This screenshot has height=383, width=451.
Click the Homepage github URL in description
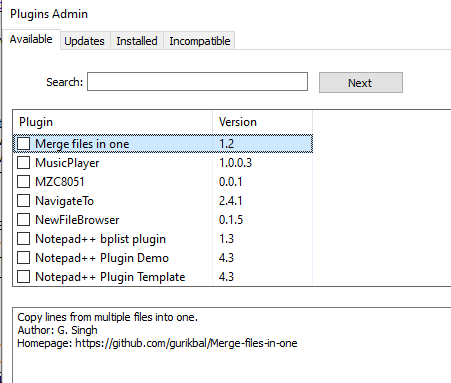(x=186, y=343)
